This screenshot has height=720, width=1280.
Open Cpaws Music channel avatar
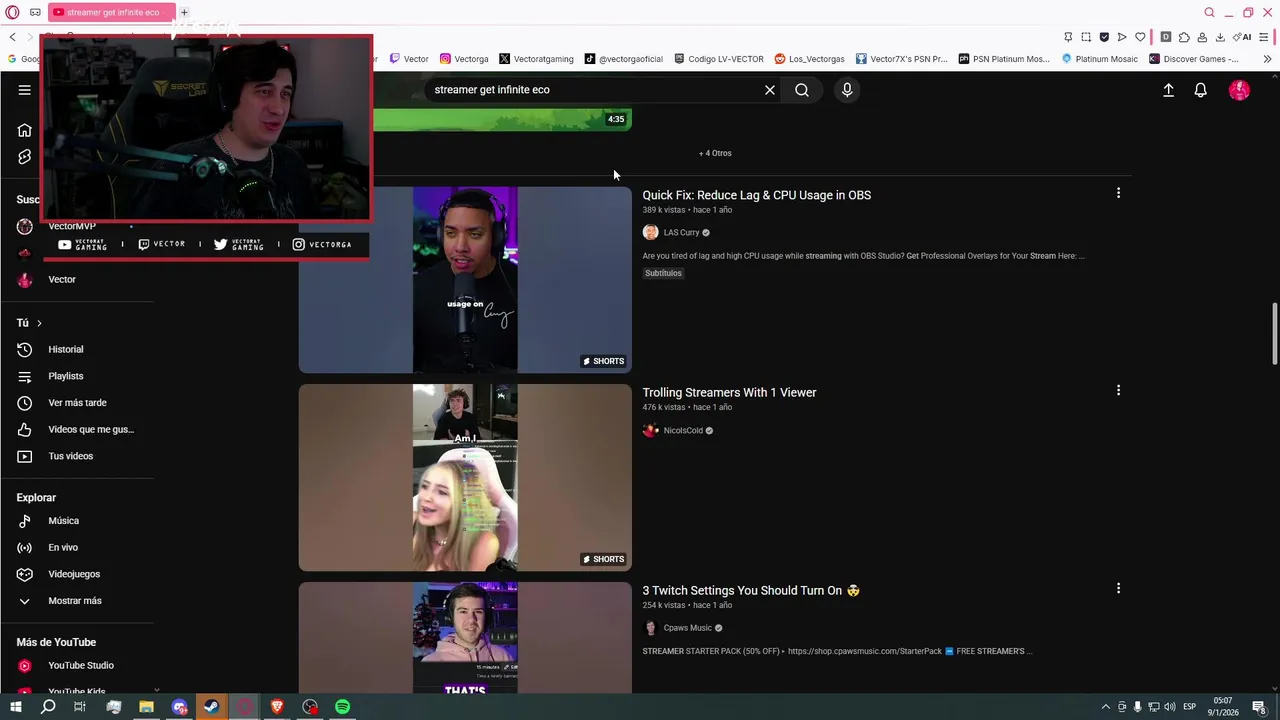[650, 628]
